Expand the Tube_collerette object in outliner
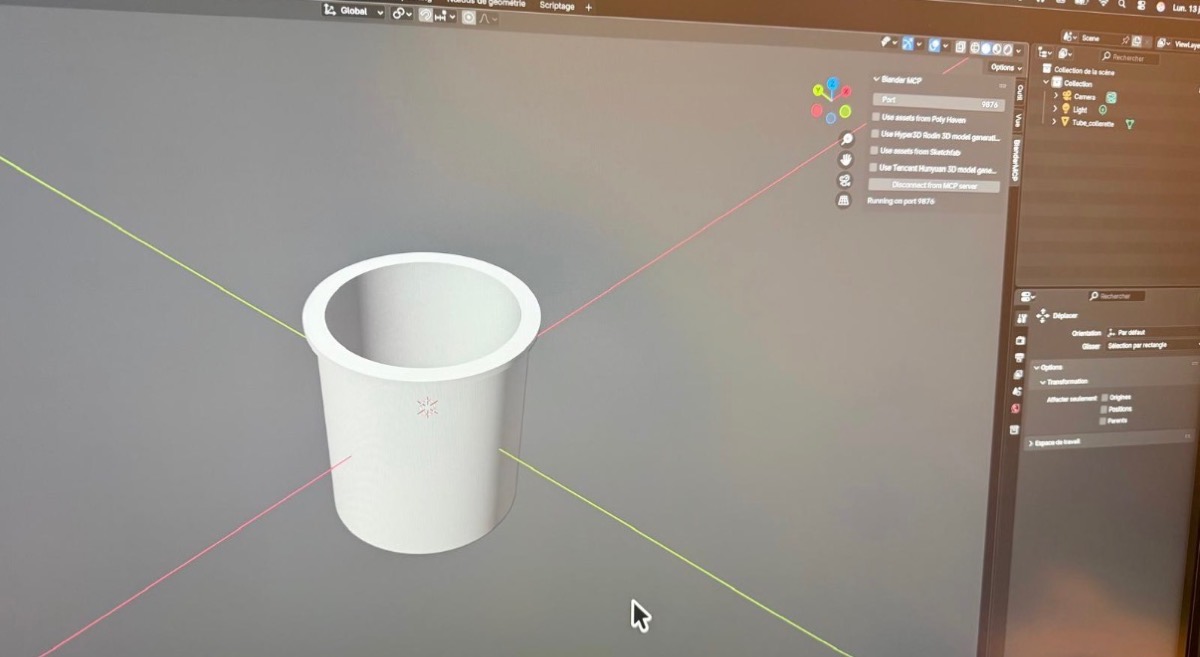Image resolution: width=1200 pixels, height=657 pixels. pos(1054,121)
